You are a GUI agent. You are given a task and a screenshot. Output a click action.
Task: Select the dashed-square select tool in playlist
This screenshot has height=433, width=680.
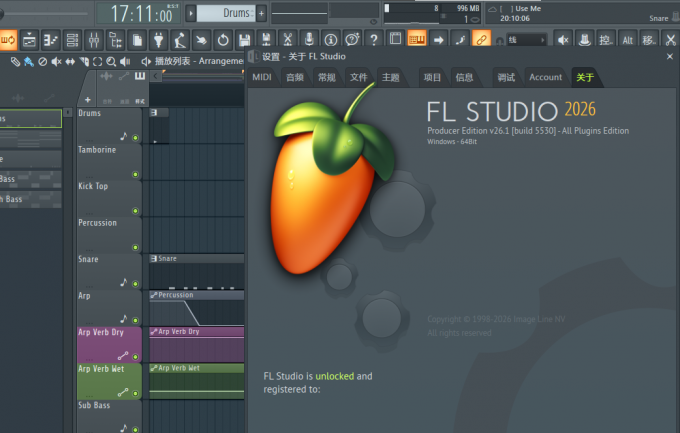coord(98,62)
